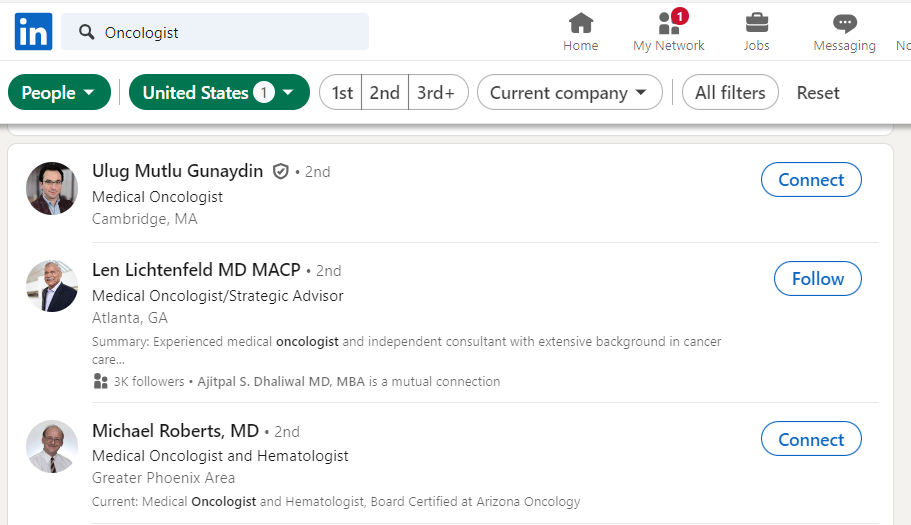Image resolution: width=911 pixels, height=525 pixels.
Task: Open My Network icon with notification badge
Action: [x=669, y=23]
